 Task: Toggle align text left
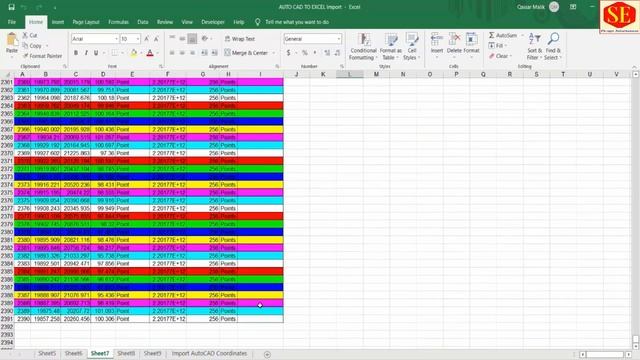[x=172, y=53]
